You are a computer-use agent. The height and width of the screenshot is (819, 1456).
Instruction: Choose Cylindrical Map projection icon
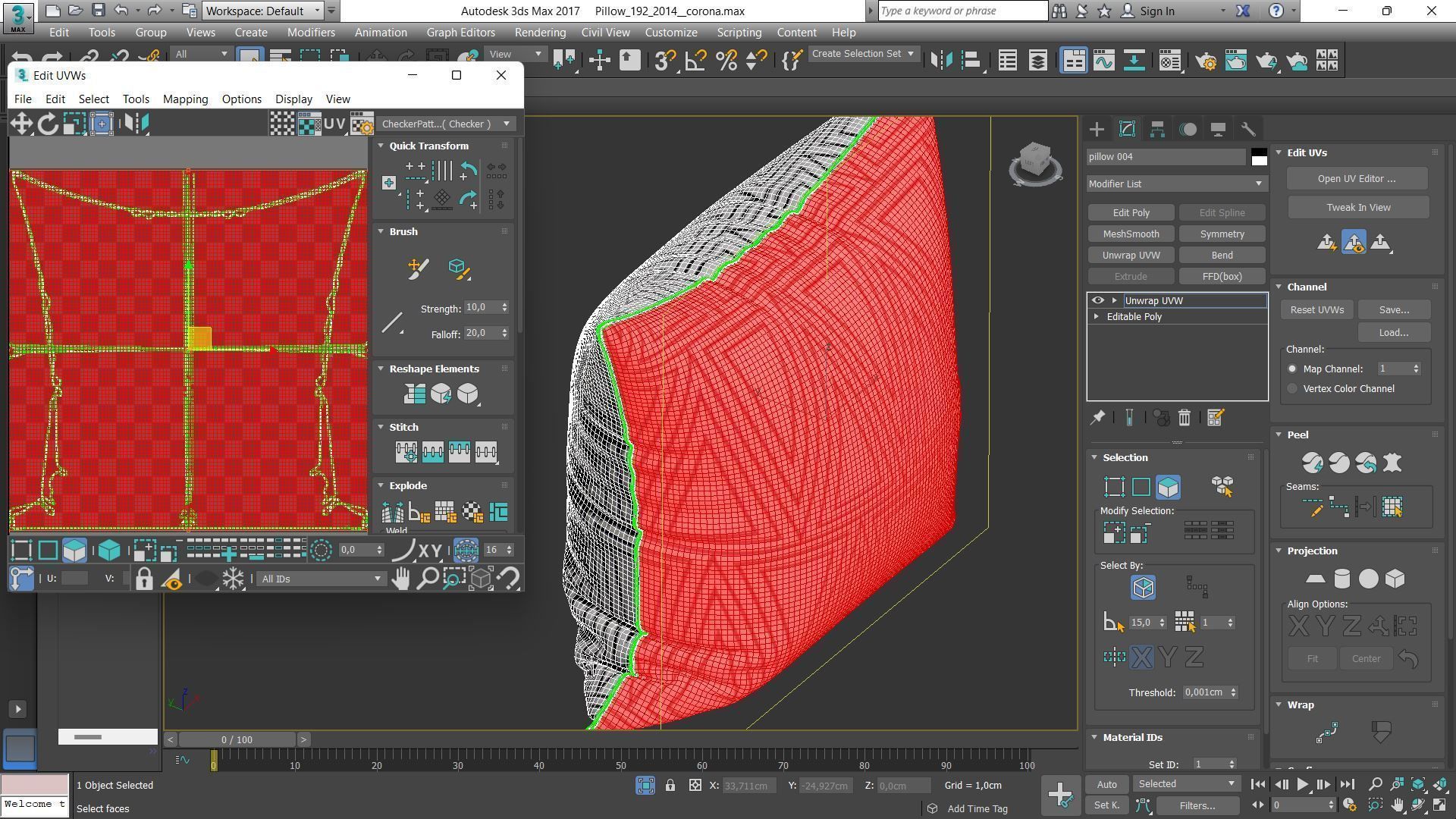click(1341, 579)
